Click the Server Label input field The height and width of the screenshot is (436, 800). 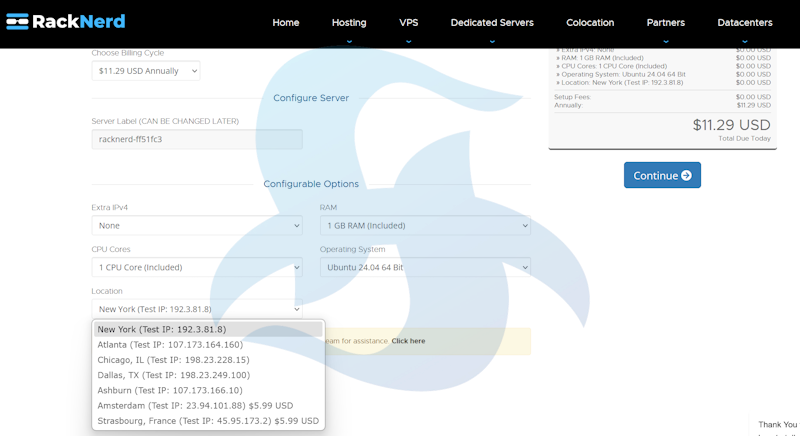[196, 139]
